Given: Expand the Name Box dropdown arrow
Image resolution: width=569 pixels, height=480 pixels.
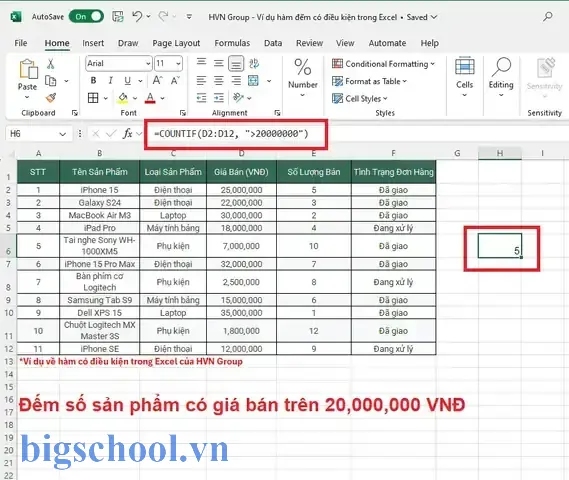Looking at the screenshot, I should (62, 134).
